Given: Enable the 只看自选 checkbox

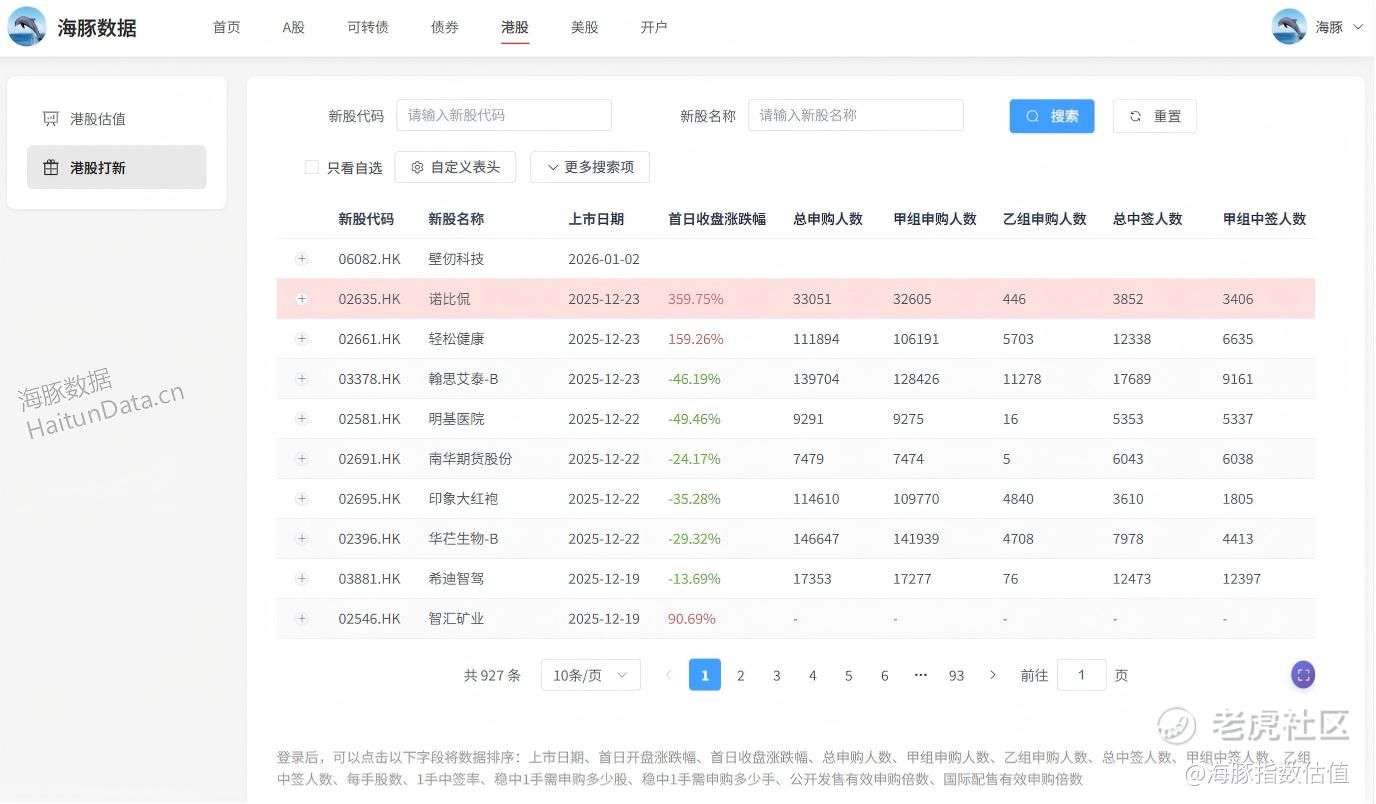Looking at the screenshot, I should [312, 168].
